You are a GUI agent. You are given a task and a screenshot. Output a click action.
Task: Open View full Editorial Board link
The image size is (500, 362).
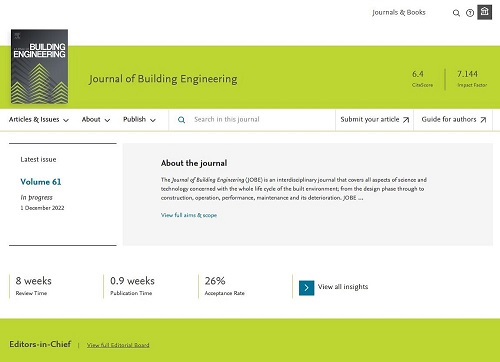118,345
